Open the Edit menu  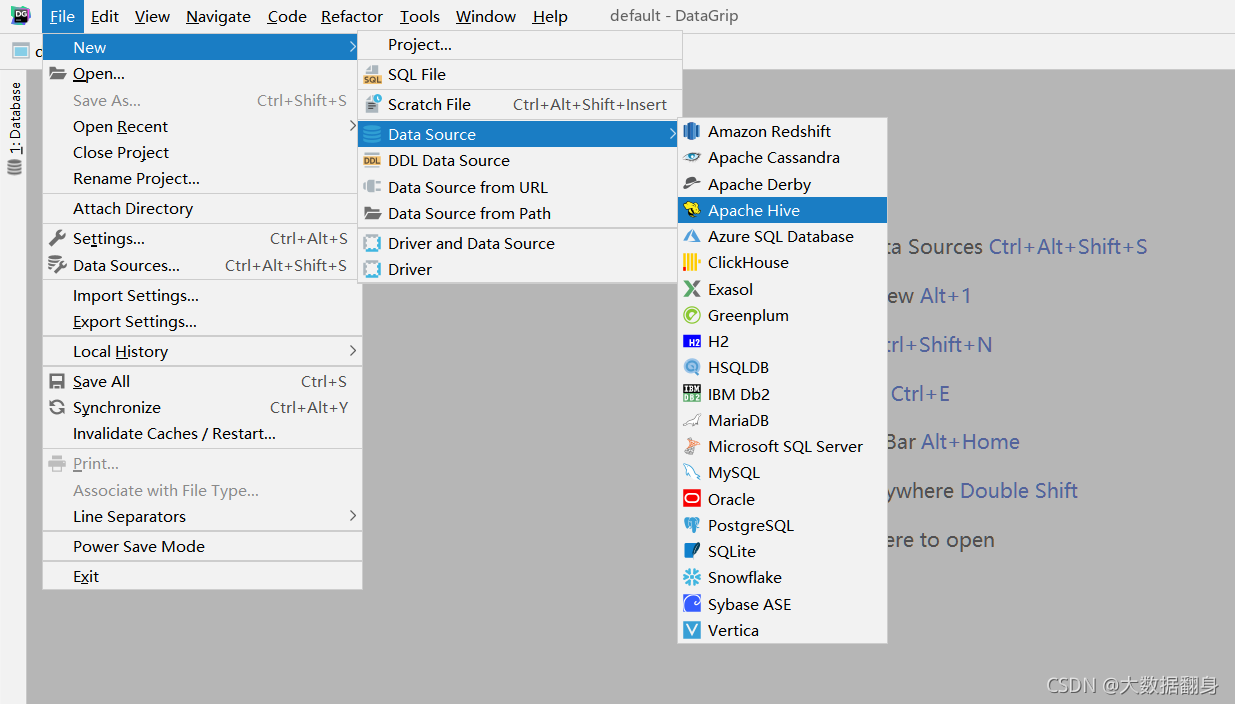click(104, 16)
